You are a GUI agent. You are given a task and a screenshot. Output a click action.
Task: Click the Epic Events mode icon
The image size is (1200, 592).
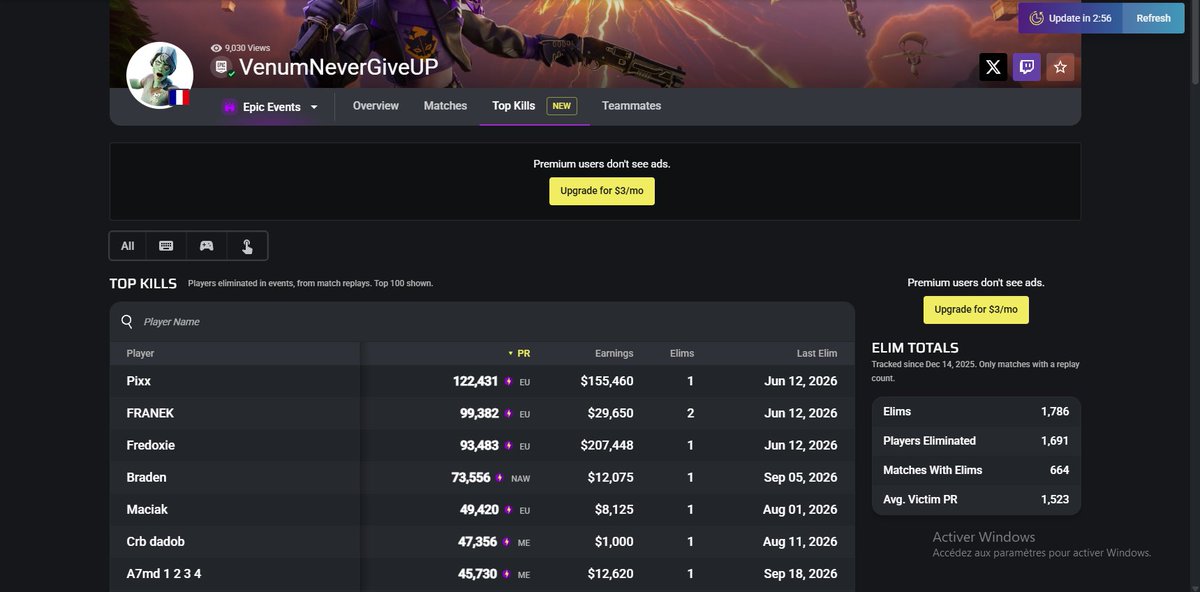pyautogui.click(x=229, y=107)
